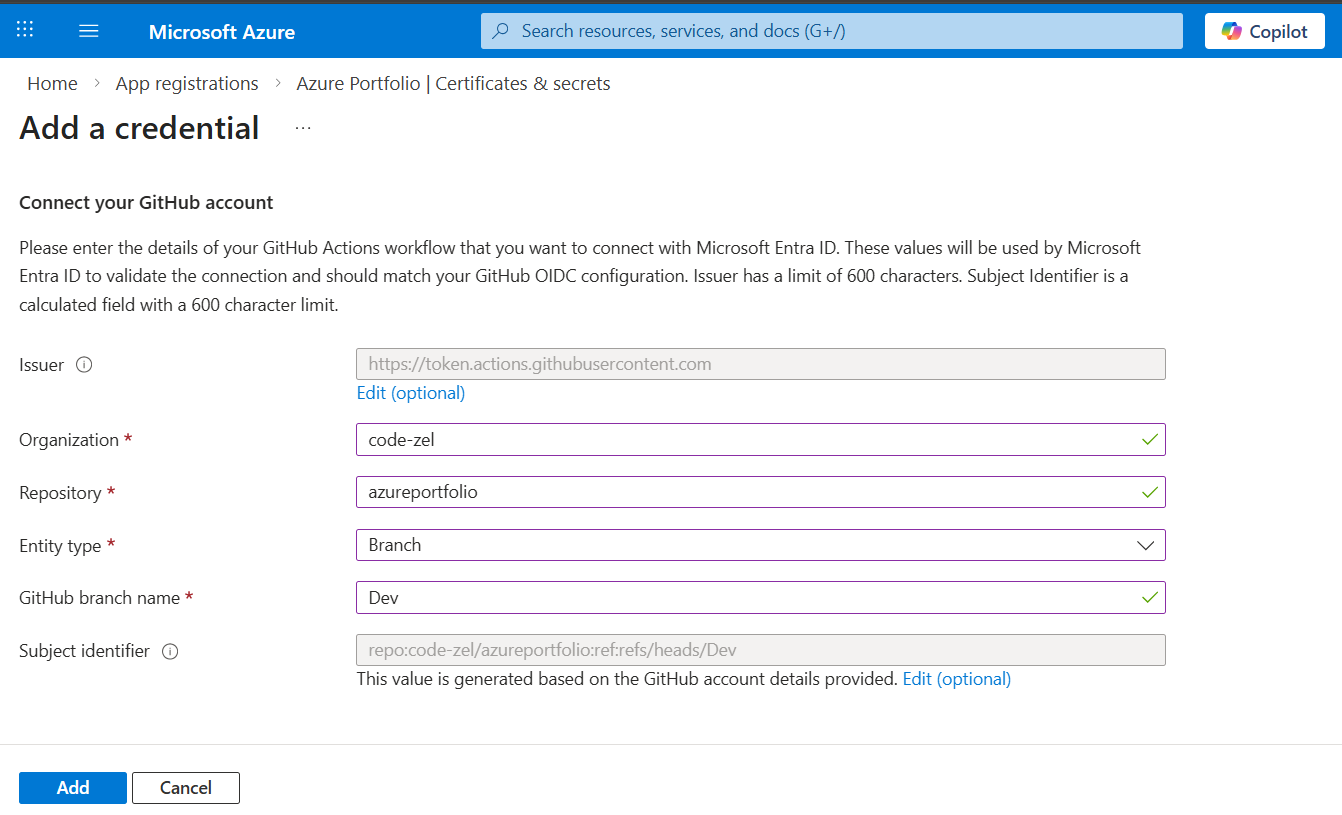1342x815 pixels.
Task: Click the Copilot assistant button
Action: 1264,30
